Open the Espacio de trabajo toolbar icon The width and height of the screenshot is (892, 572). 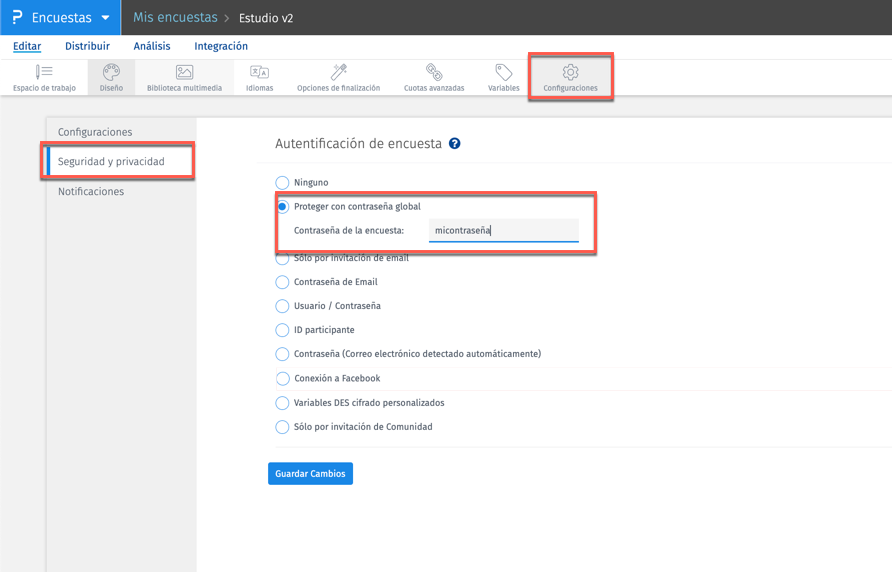tap(44, 72)
